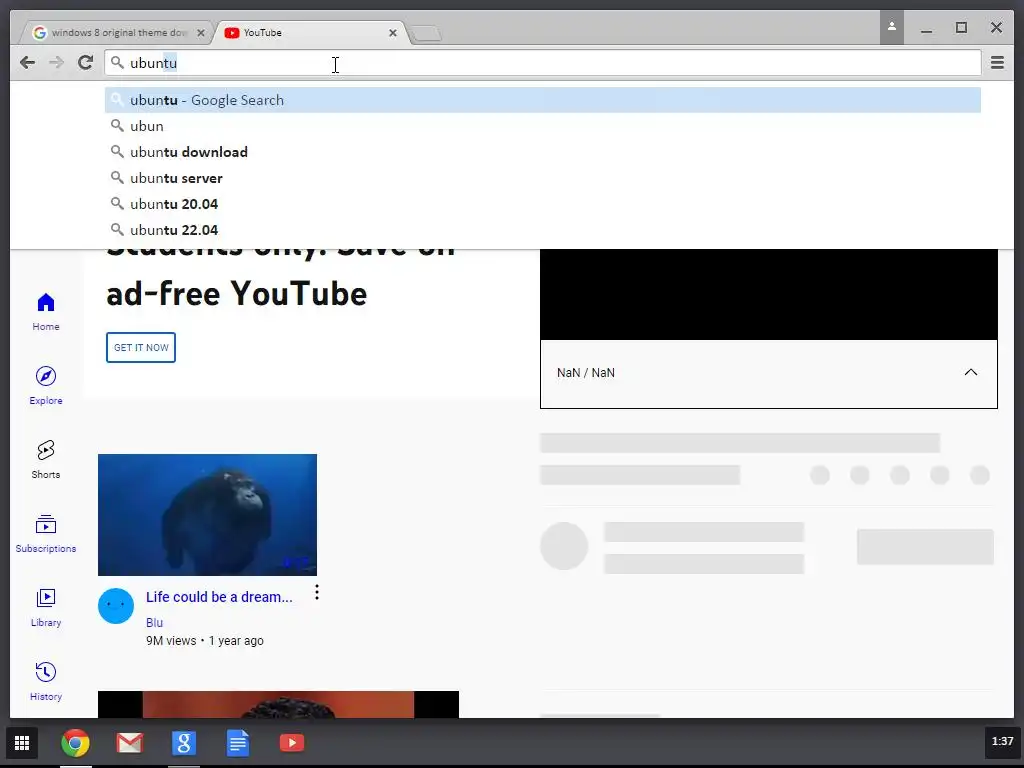
Task: Close the YouTube tab
Action: coord(392,33)
